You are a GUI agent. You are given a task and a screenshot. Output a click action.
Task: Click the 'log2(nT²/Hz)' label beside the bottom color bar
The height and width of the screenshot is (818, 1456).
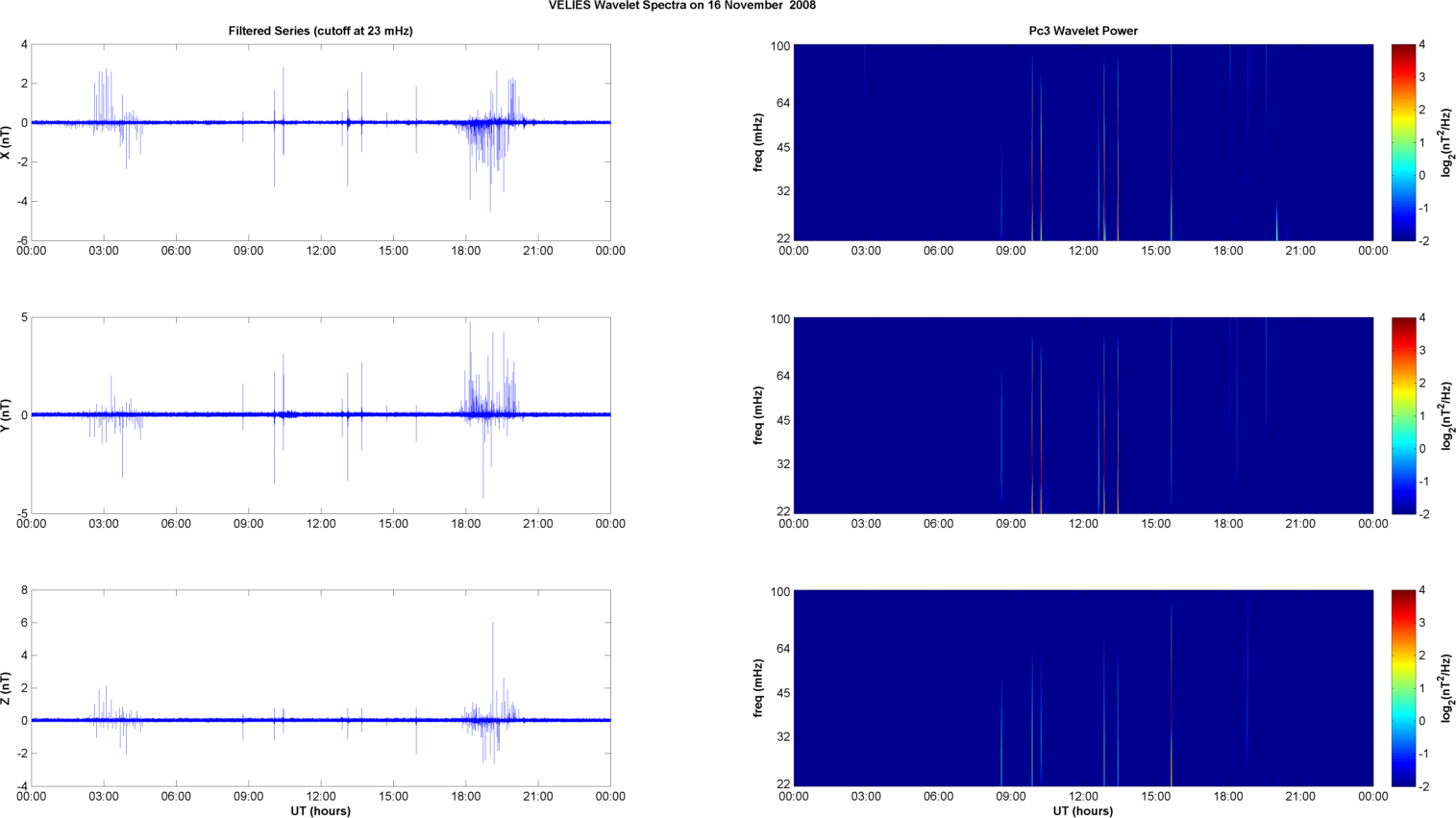(1446, 688)
